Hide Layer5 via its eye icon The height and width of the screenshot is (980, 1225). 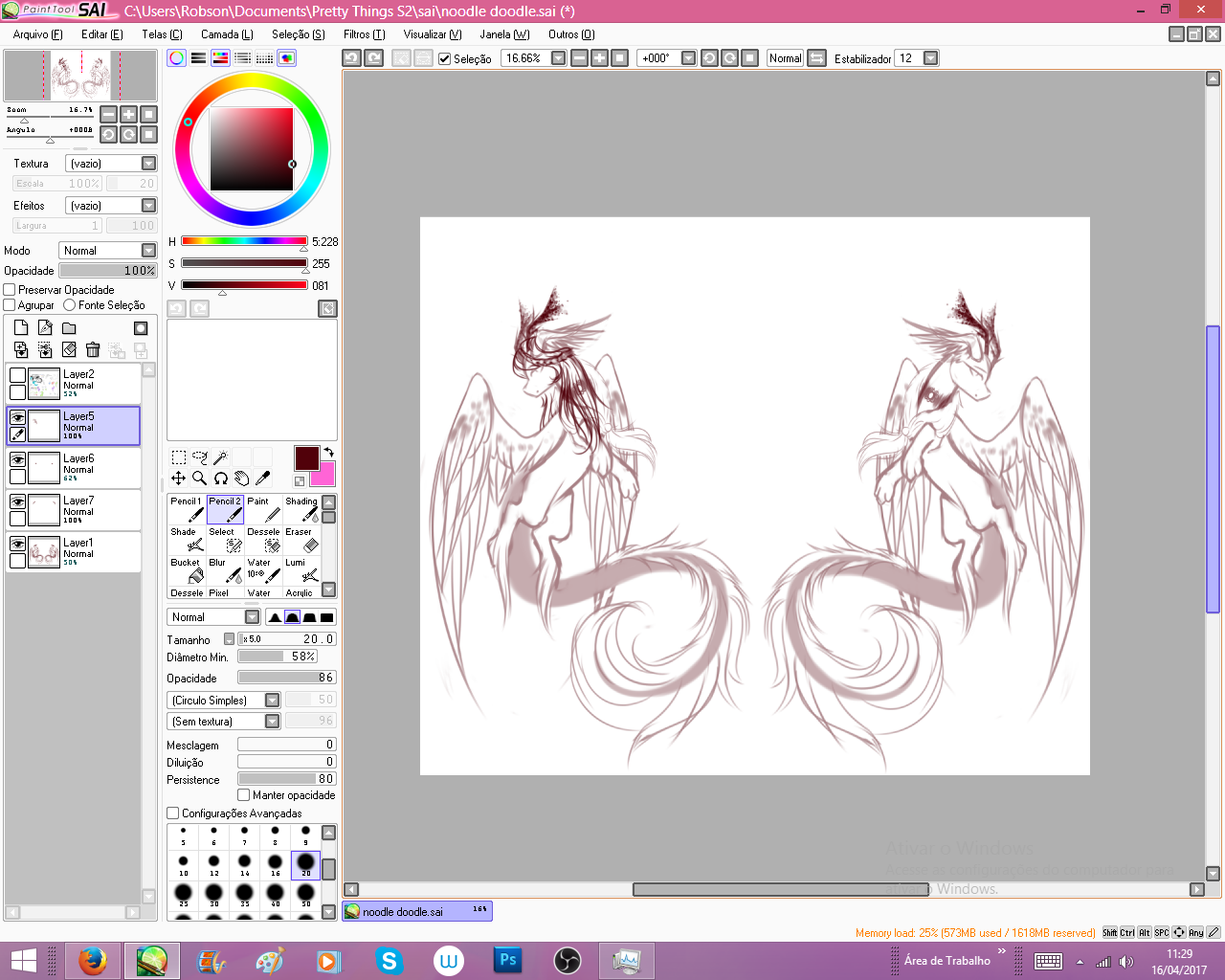17,417
